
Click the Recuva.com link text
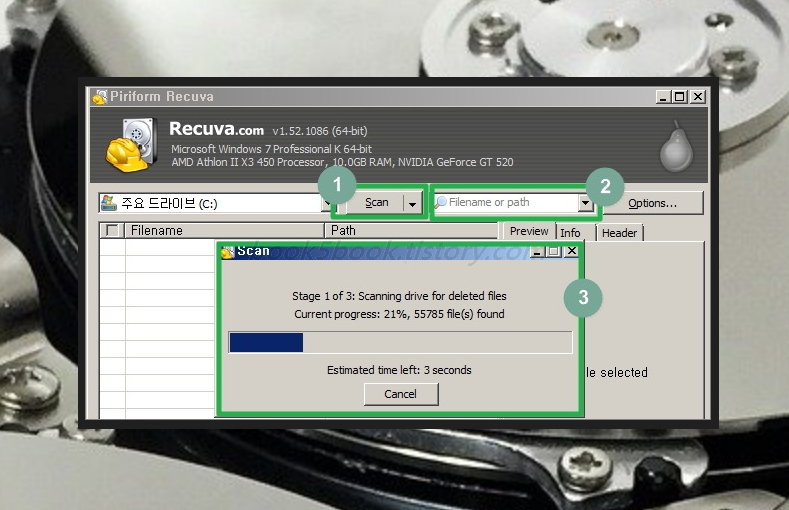(x=216, y=129)
